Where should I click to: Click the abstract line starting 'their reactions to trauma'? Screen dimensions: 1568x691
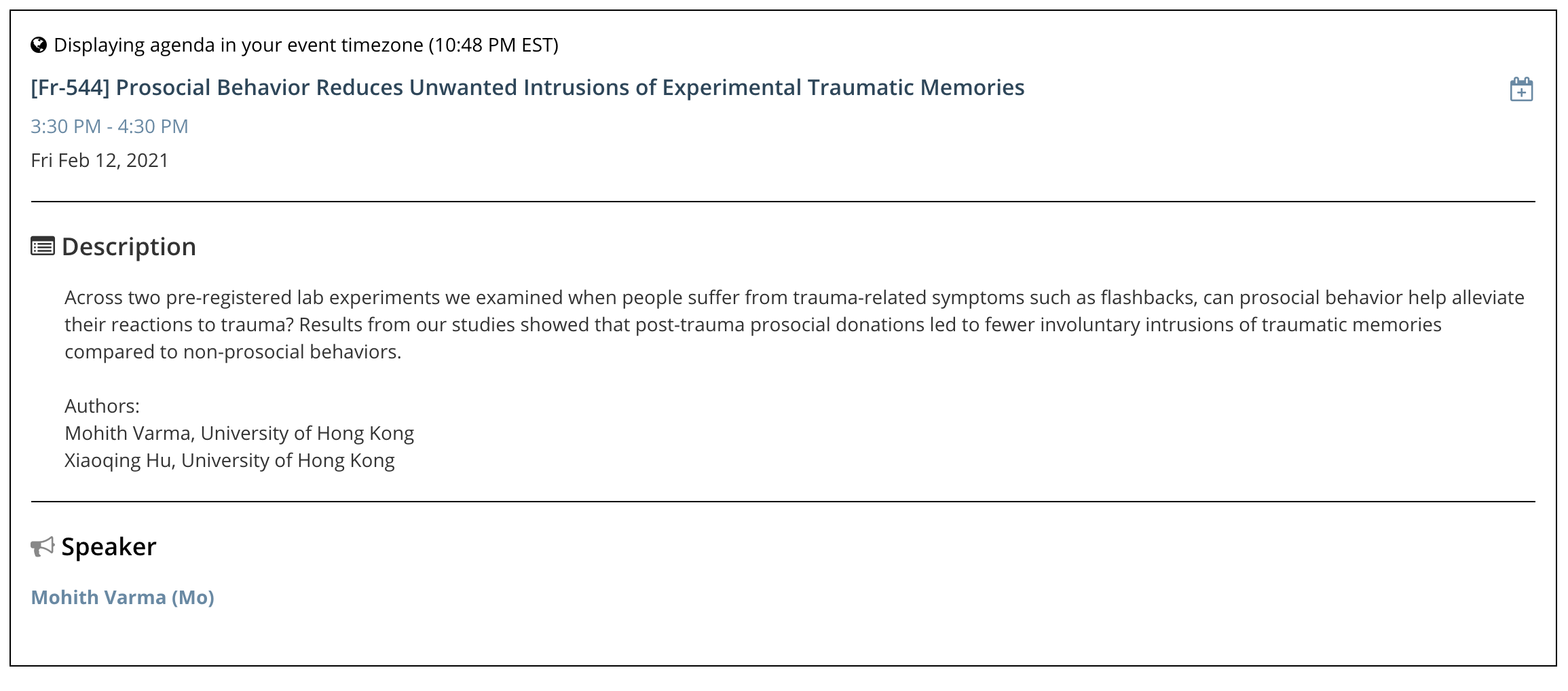click(753, 324)
